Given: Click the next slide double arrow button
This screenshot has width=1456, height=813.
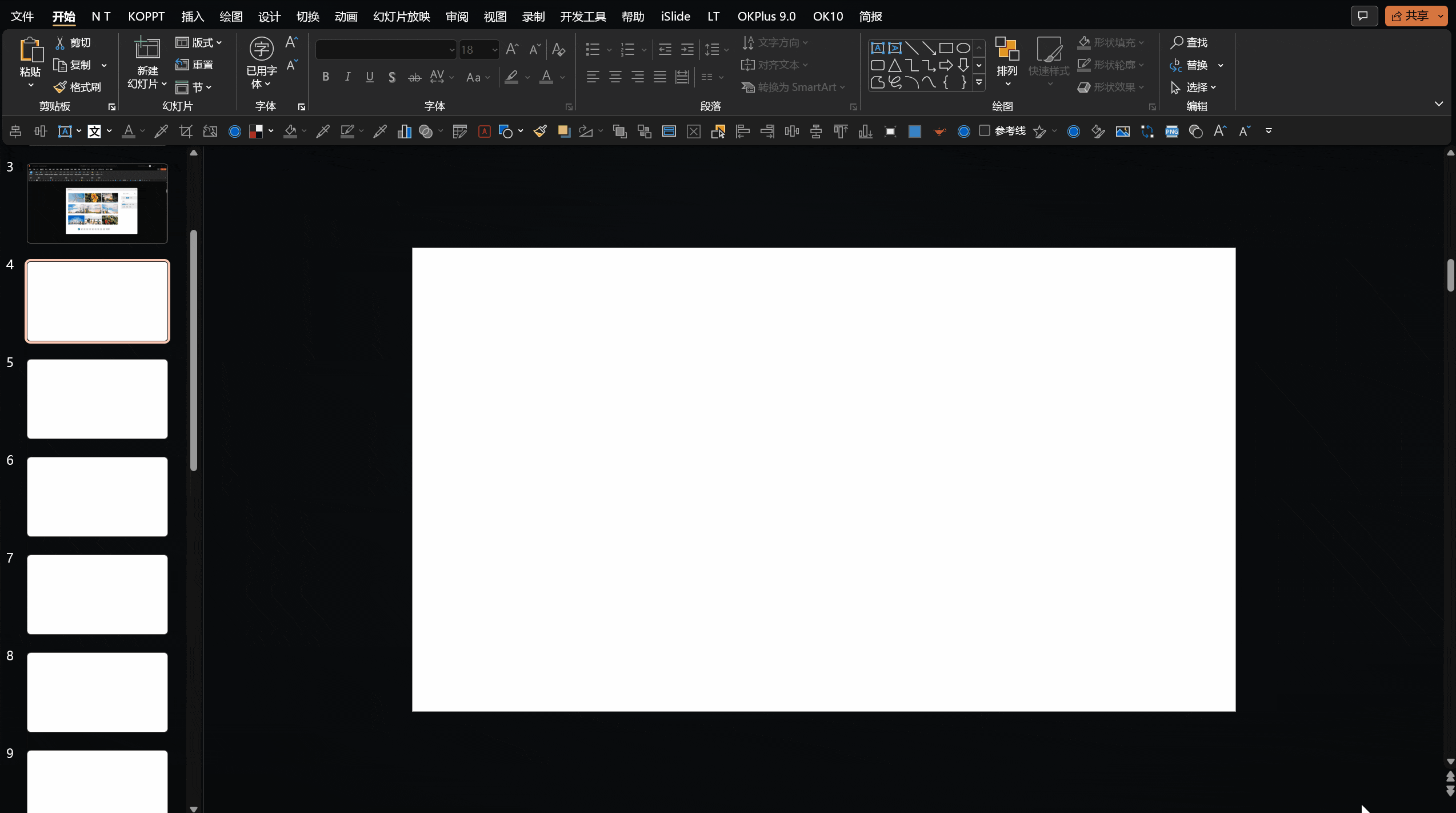Looking at the screenshot, I should tap(1450, 791).
